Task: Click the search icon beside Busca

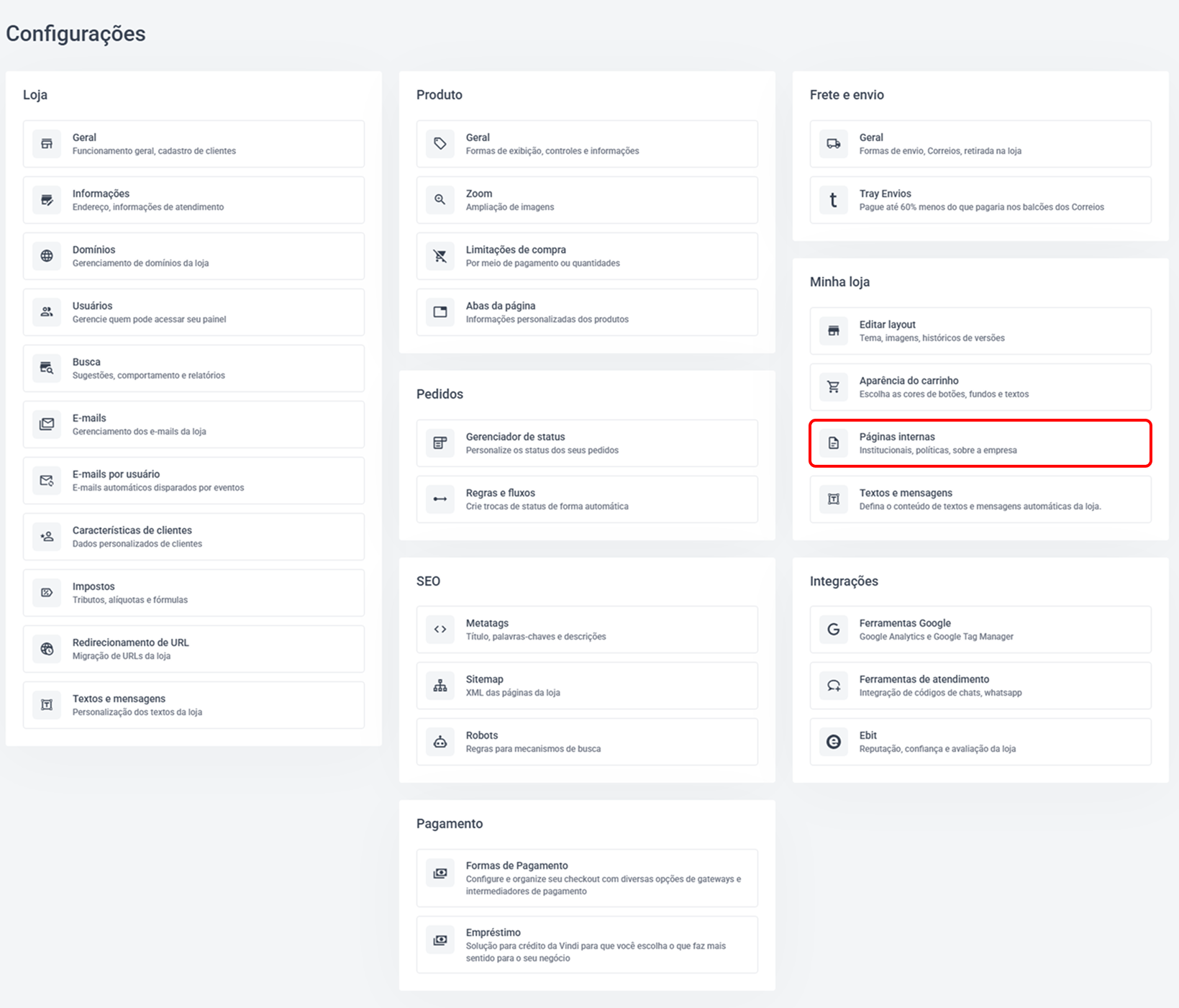Action: point(47,368)
